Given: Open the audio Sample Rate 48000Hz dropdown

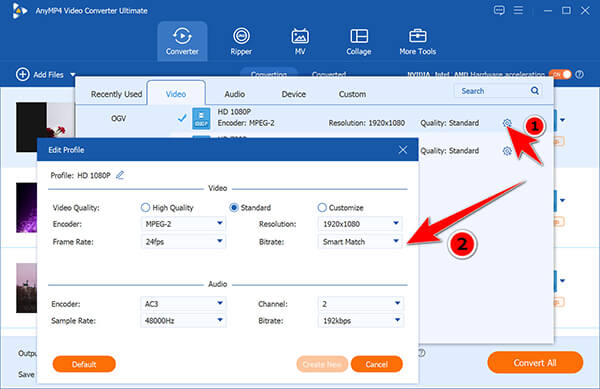Looking at the screenshot, I should pos(183,321).
